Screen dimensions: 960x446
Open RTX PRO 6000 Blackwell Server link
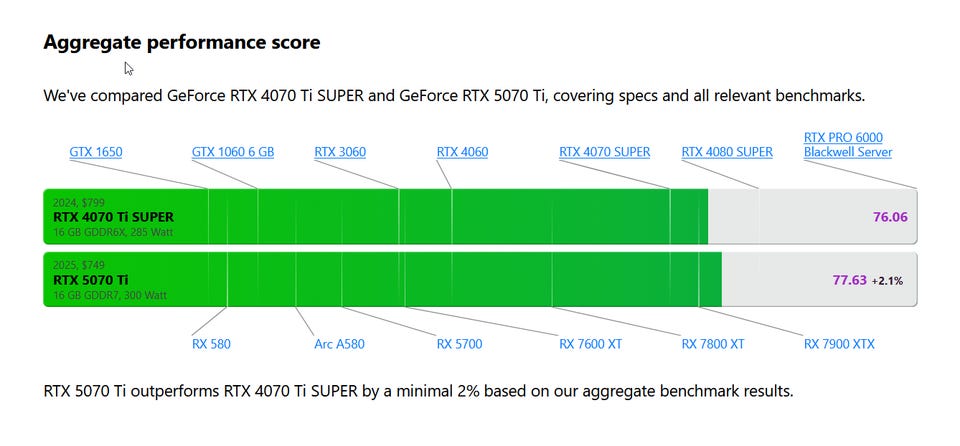point(847,145)
